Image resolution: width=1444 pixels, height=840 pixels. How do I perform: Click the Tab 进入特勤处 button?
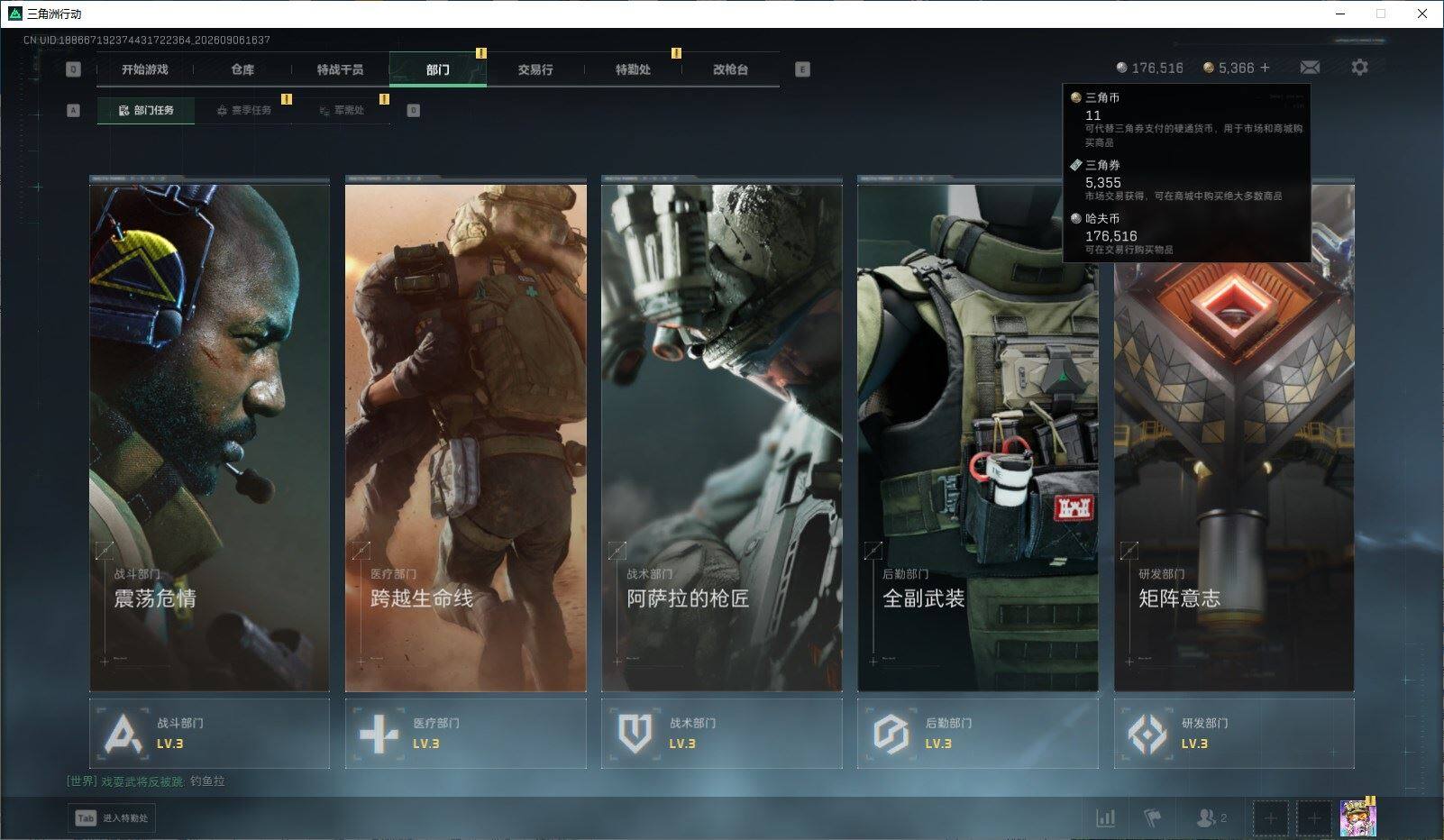tap(112, 818)
